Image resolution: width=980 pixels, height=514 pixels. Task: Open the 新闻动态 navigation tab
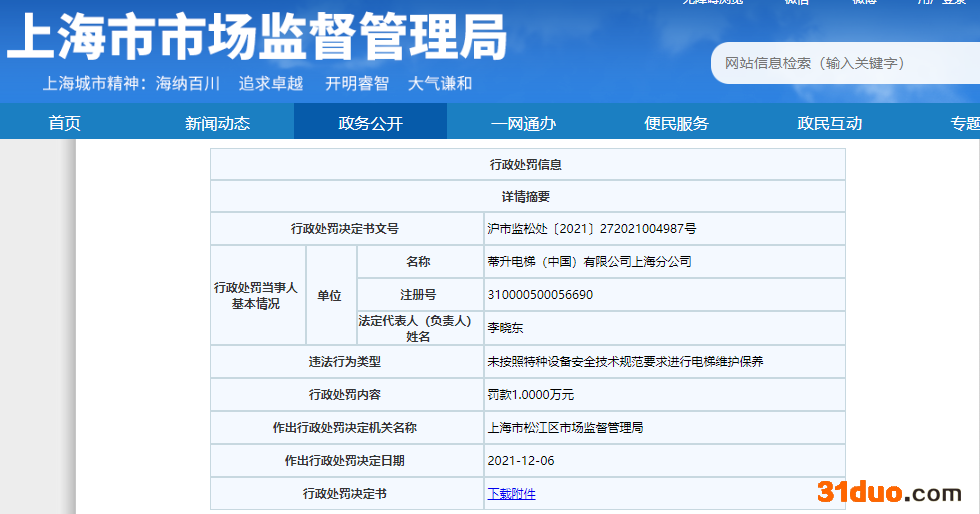click(x=217, y=123)
